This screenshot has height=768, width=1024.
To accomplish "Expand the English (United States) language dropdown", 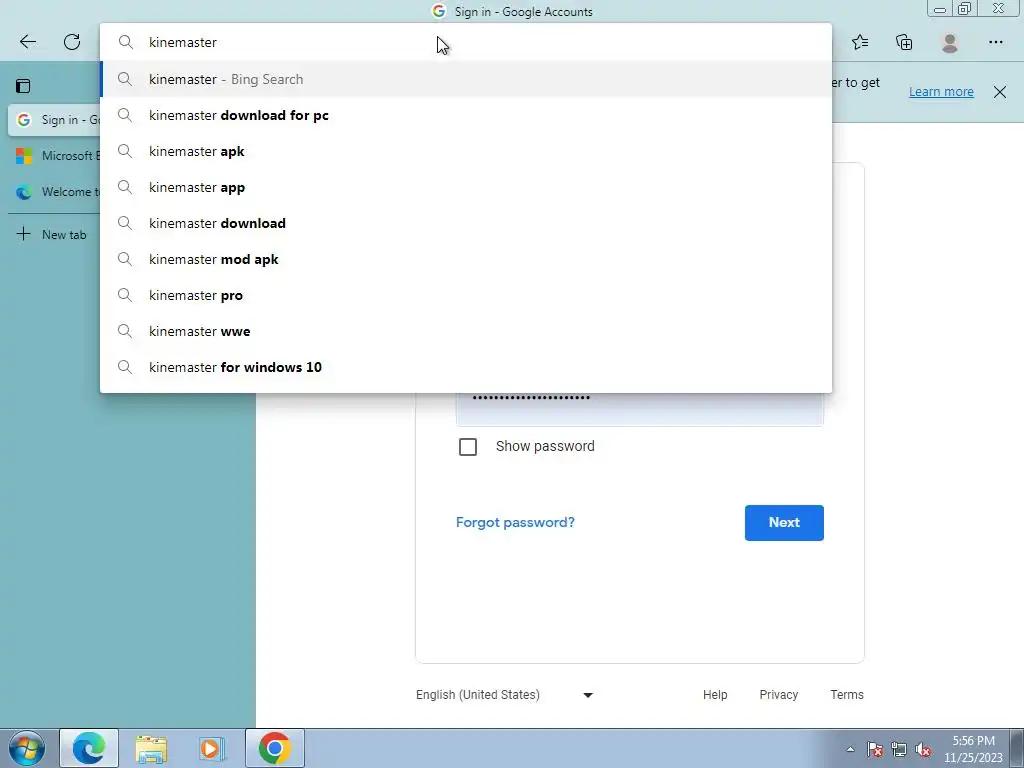I will tap(504, 695).
